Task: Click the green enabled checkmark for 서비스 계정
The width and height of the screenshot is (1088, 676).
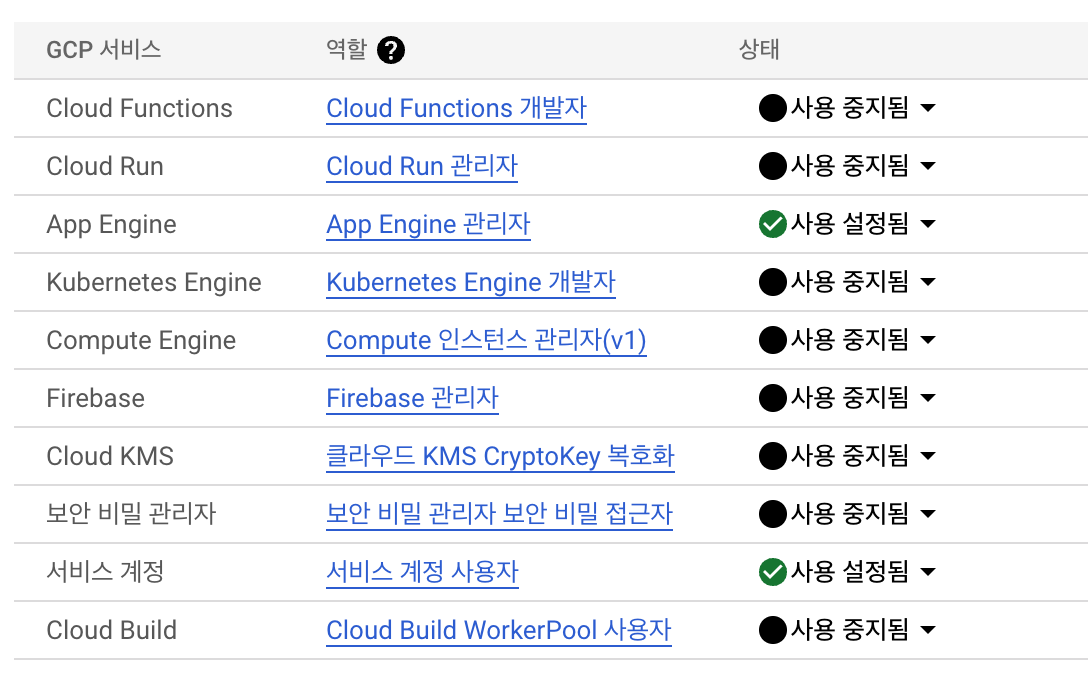Action: 772,572
